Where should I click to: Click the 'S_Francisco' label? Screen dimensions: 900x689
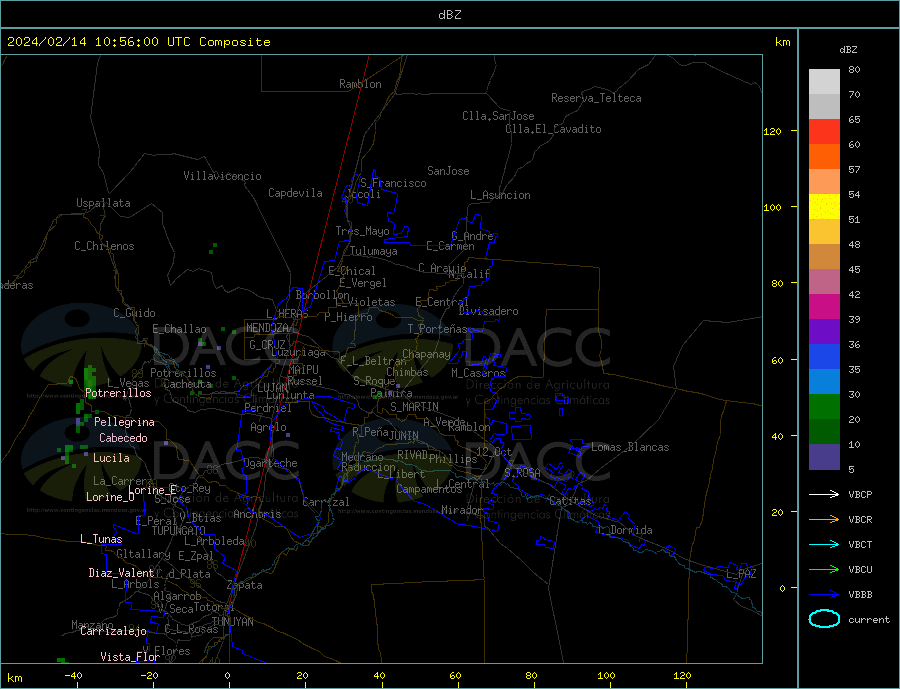(x=393, y=183)
